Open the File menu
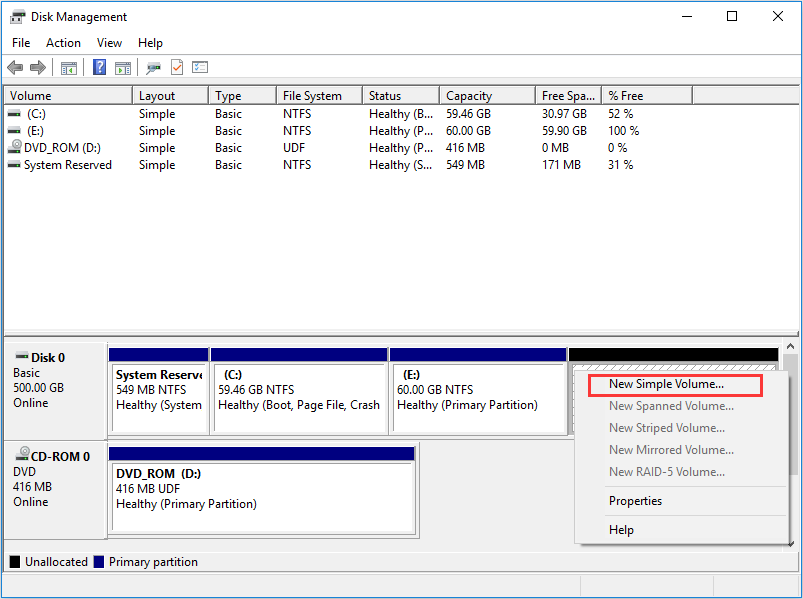The image size is (803, 599). click(x=21, y=43)
